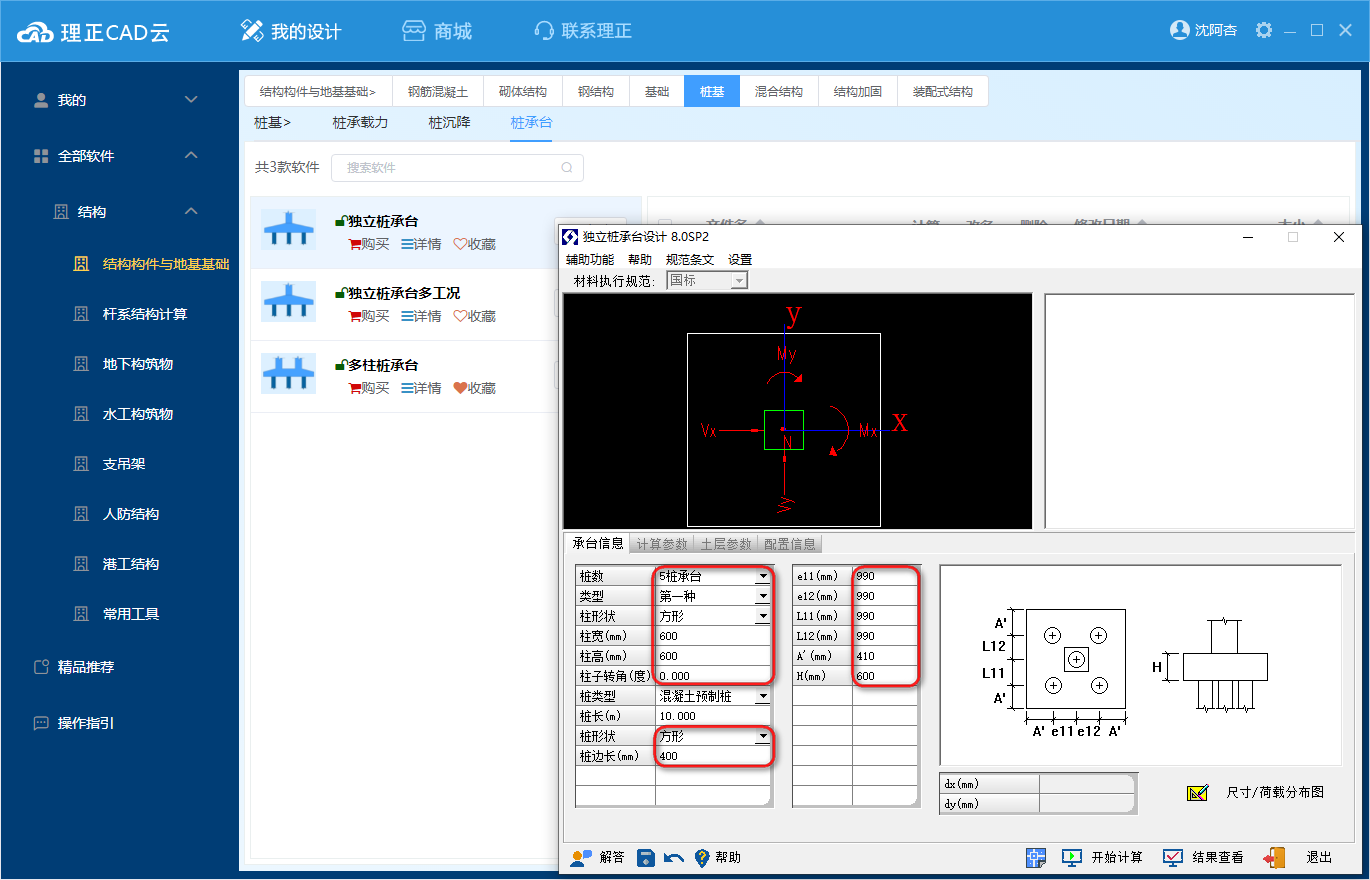This screenshot has width=1370, height=880.
Task: Click the 退出 button label
Action: pos(1319,858)
